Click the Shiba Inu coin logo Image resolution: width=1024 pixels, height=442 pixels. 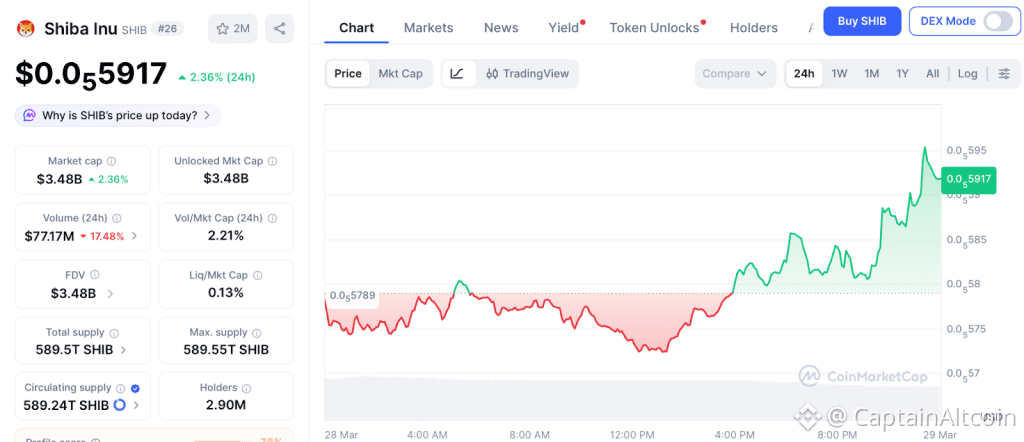tap(27, 29)
